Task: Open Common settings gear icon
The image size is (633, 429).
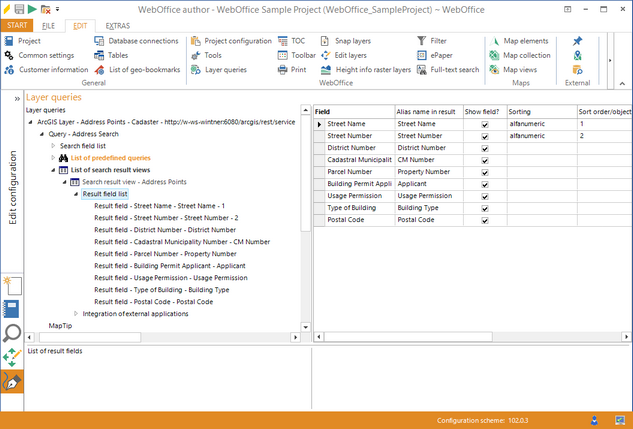Action: pos(9,55)
